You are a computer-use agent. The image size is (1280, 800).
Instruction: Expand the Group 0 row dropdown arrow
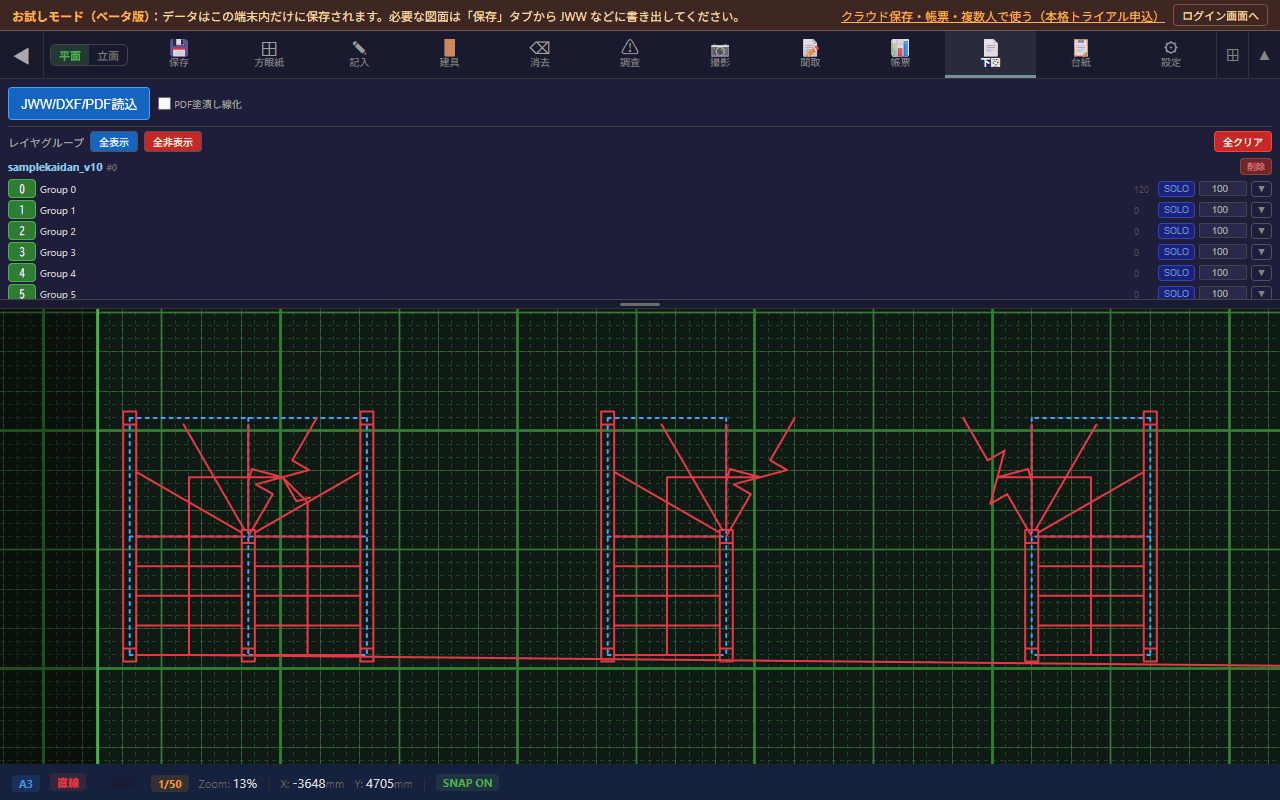tap(1261, 189)
